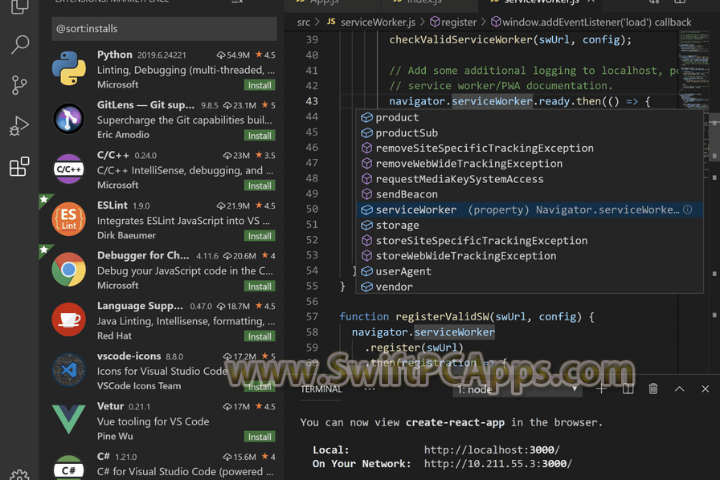Click the 'Eric Amodio' publisher name
720x480 pixels.
123,135
